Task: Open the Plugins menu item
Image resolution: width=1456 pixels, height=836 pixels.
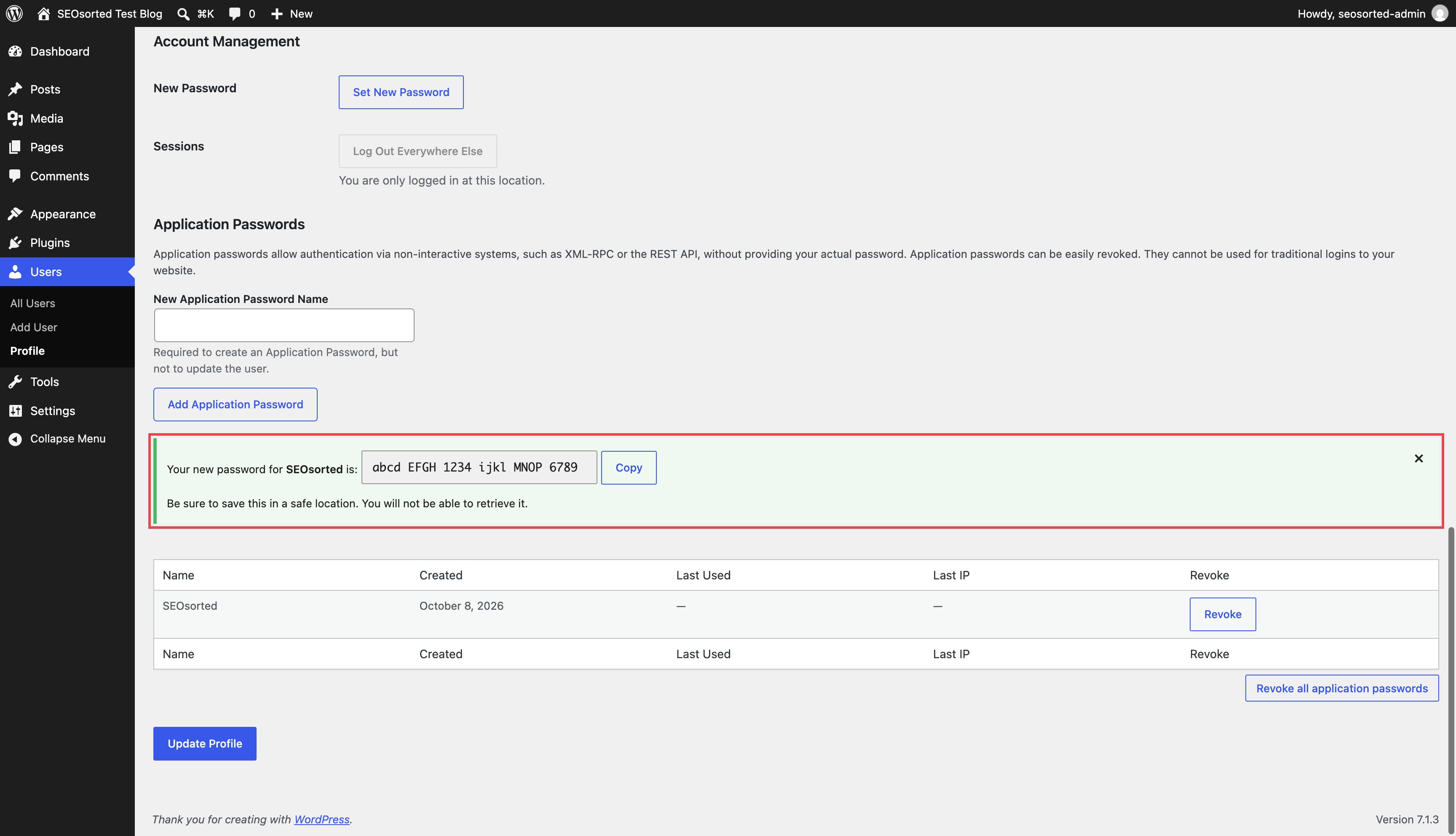Action: coord(67,242)
